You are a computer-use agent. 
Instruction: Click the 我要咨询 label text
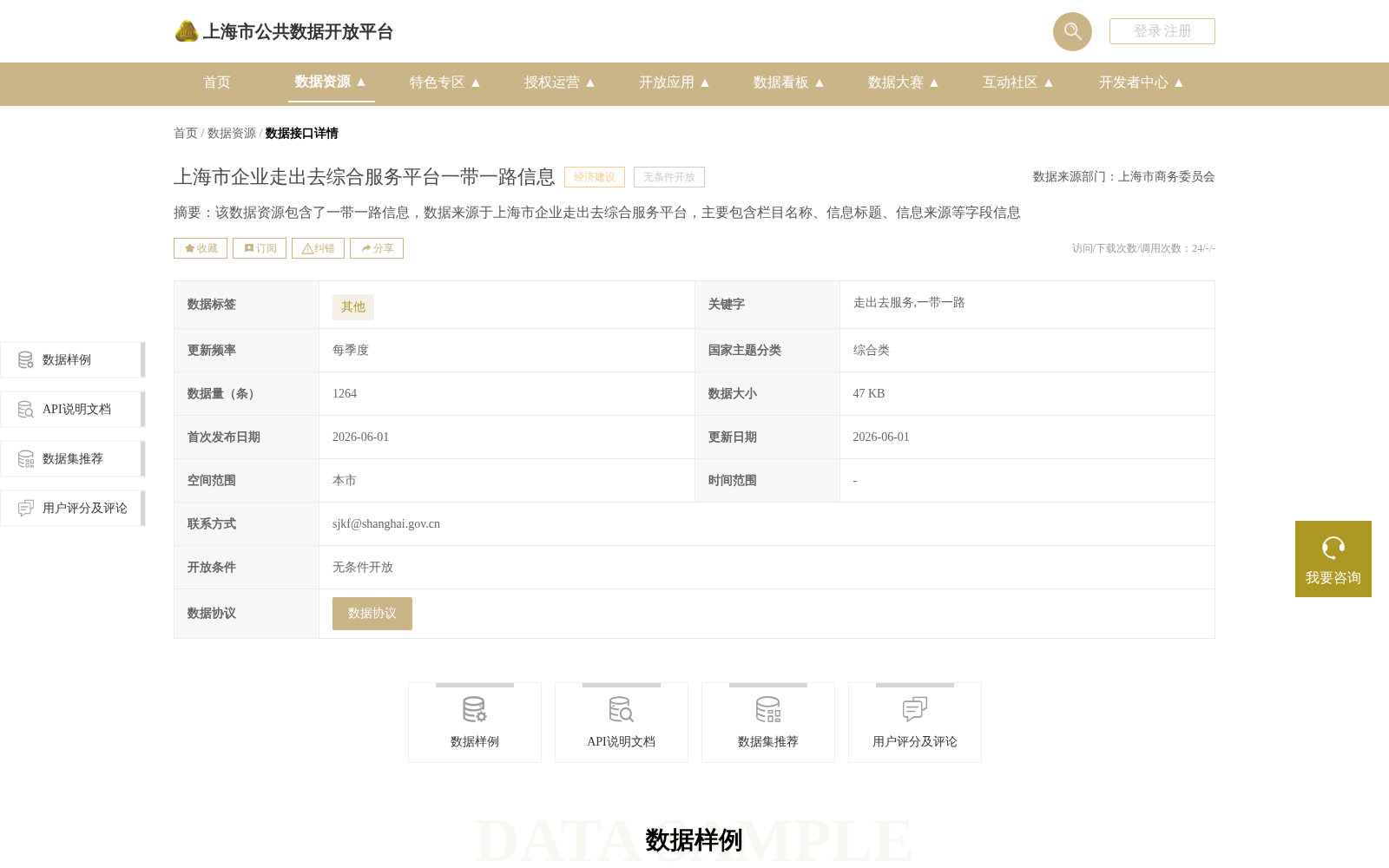pos(1333,578)
